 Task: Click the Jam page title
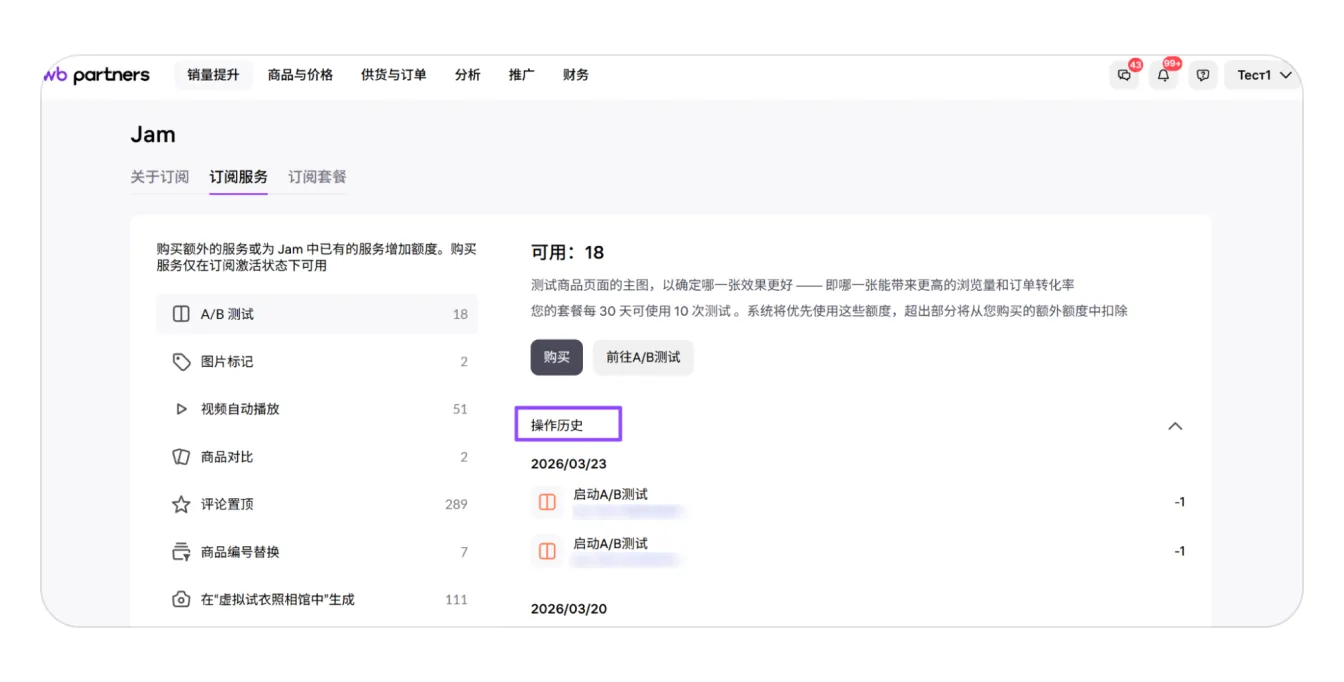[x=153, y=135]
